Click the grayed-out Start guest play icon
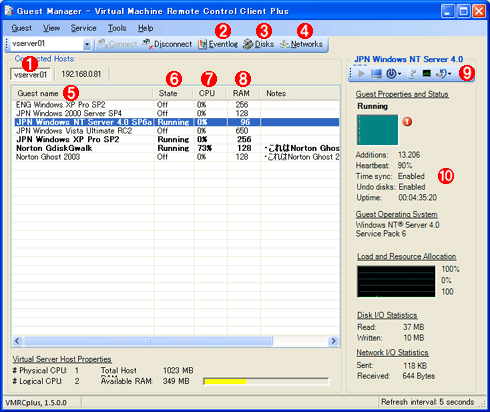Image resolution: width=490 pixels, height=412 pixels. point(361,73)
